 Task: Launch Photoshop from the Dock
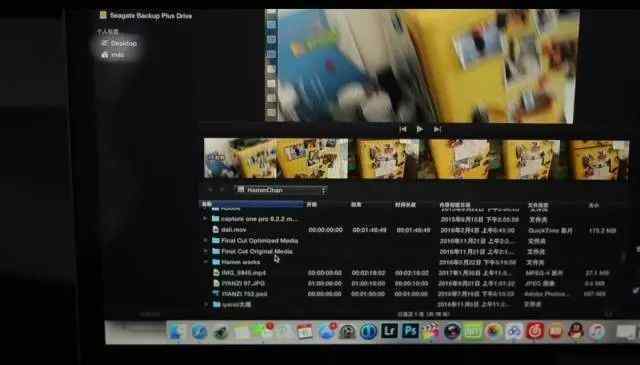pyautogui.click(x=410, y=331)
